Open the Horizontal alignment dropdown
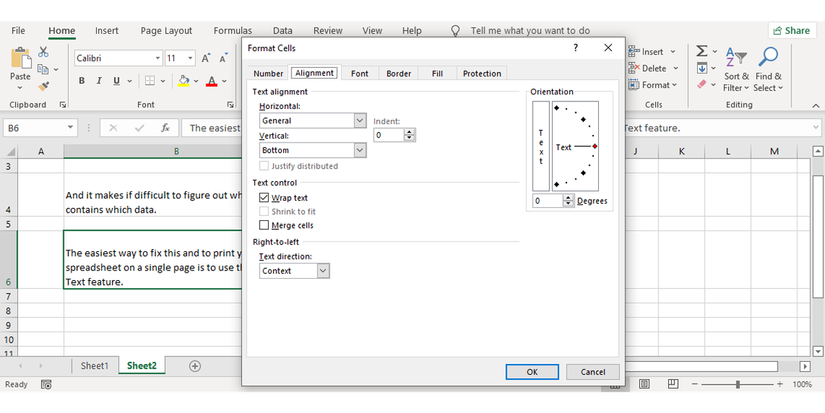825x413 pixels. click(360, 120)
